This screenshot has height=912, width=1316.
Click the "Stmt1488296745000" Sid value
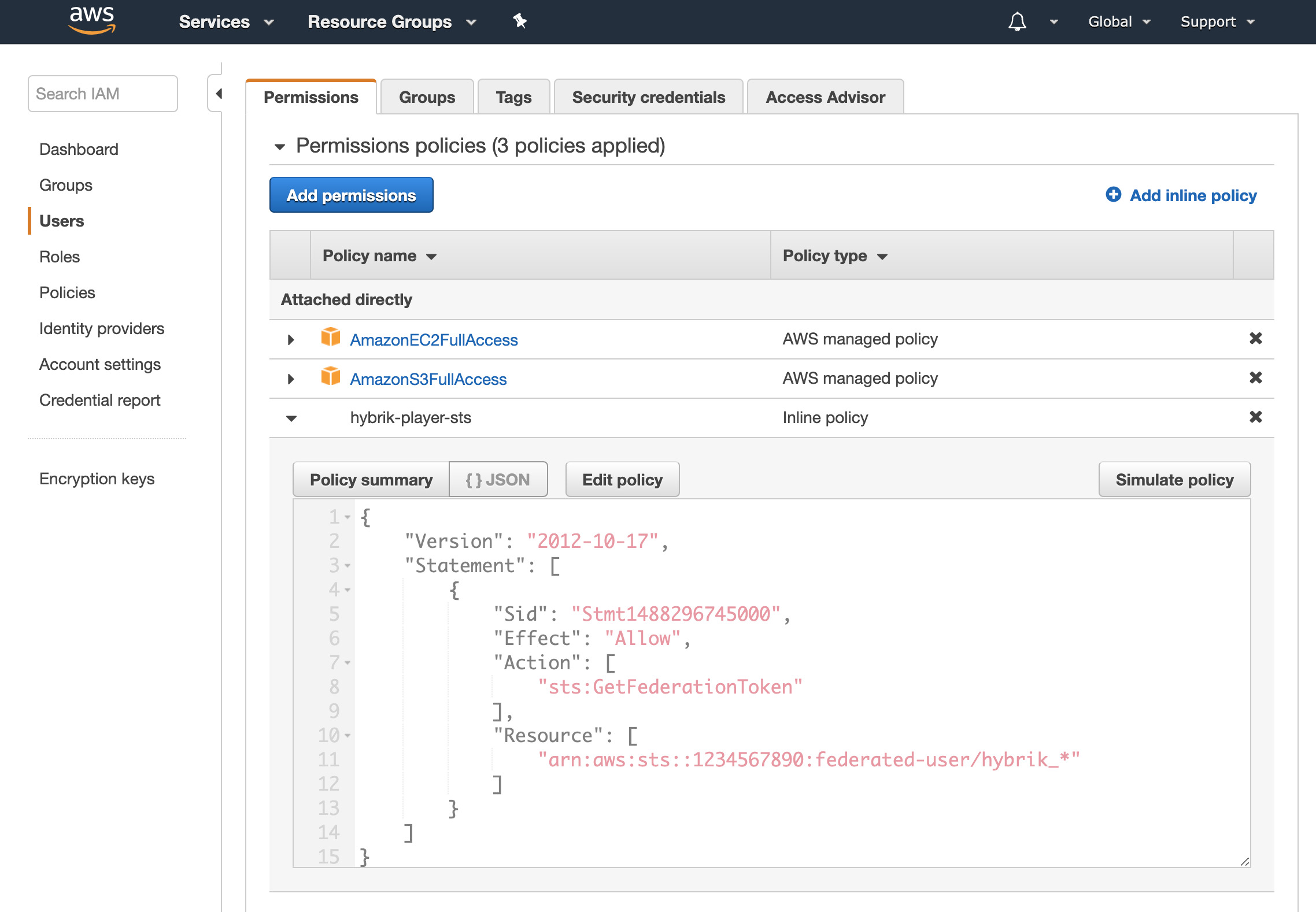[x=676, y=614]
